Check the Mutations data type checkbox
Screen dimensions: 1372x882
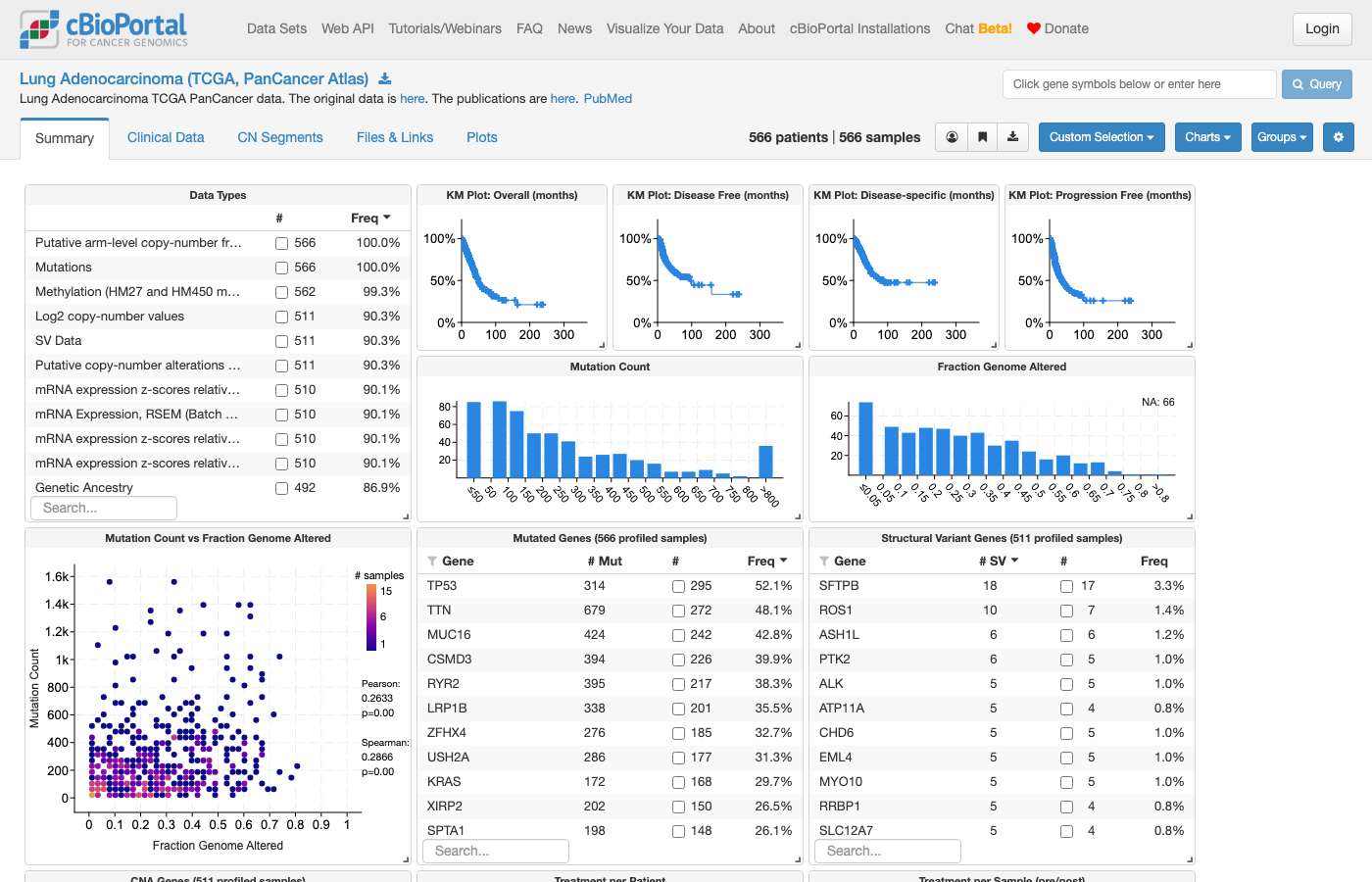tap(281, 268)
